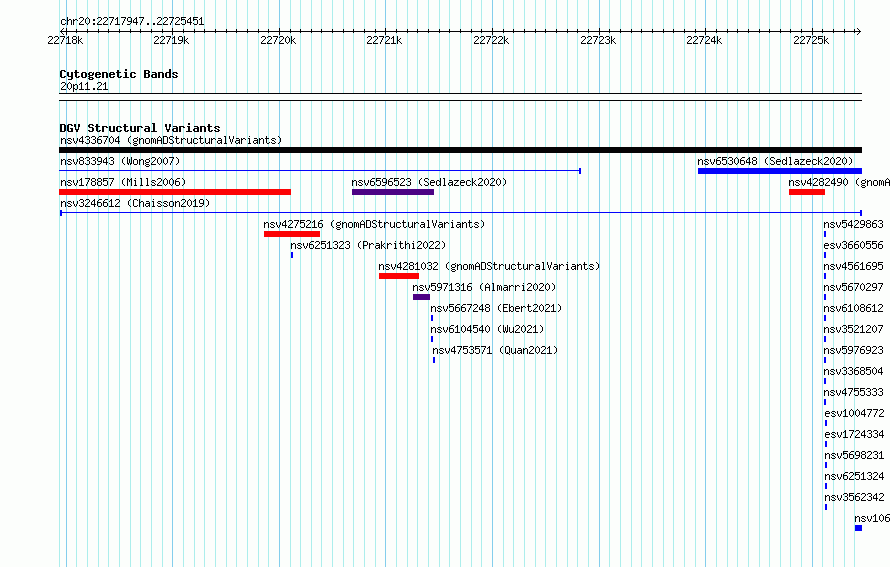Open the nsv3246612 (Chaisson2019) label
This screenshot has height=567, width=890.
pyautogui.click(x=135, y=203)
